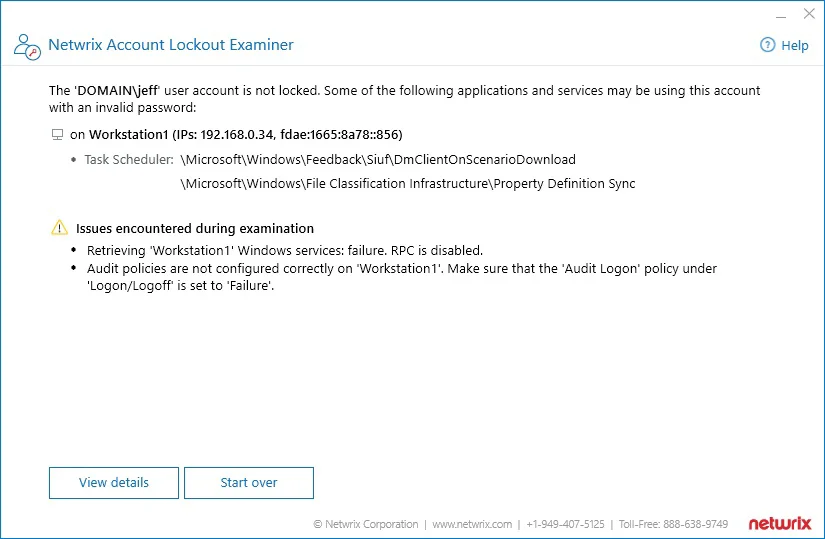
Task: Select the Property Definition Sync task path
Action: (x=408, y=184)
